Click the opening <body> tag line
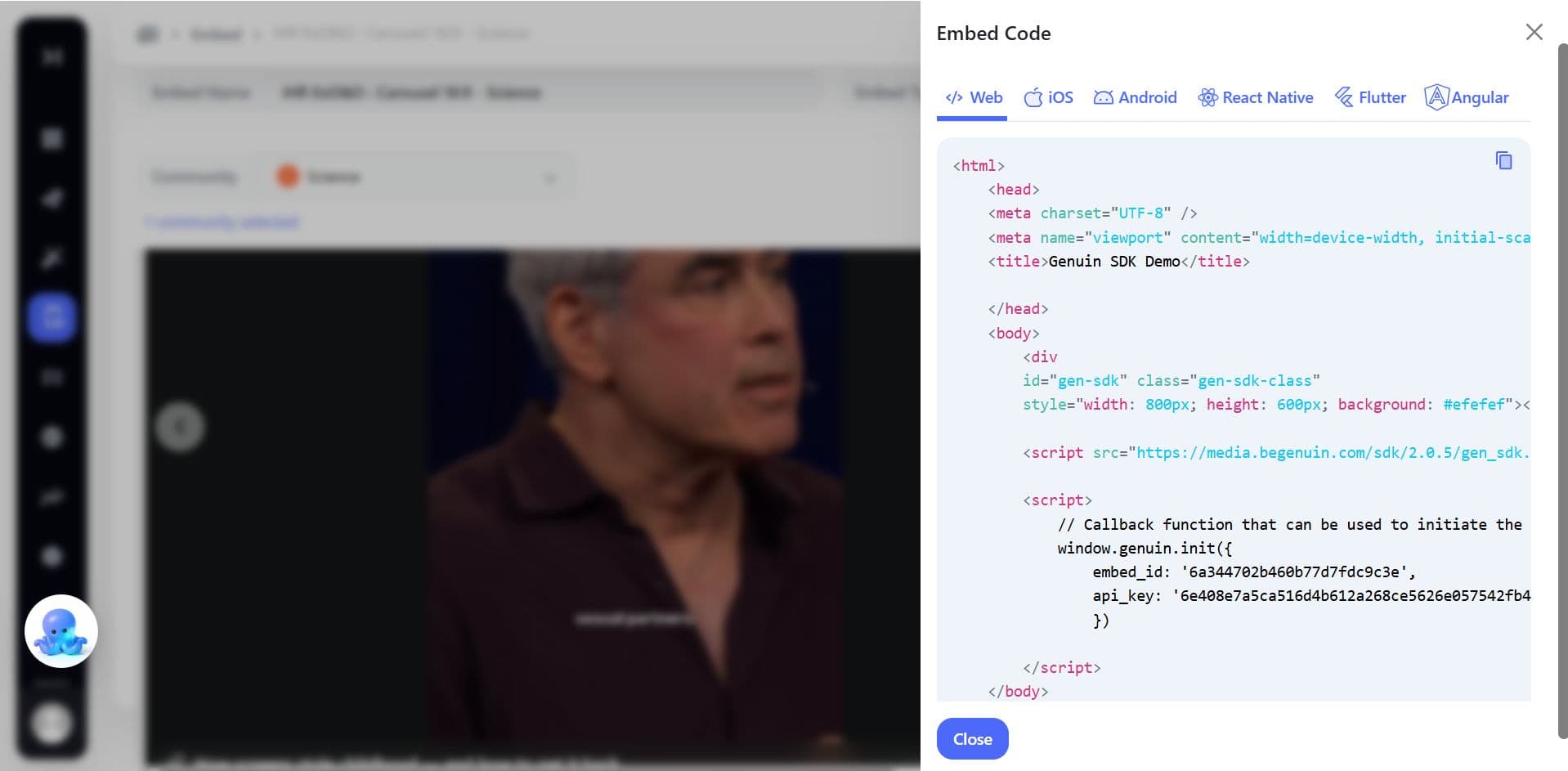This screenshot has height=771, width=1568. pyautogui.click(x=1014, y=333)
